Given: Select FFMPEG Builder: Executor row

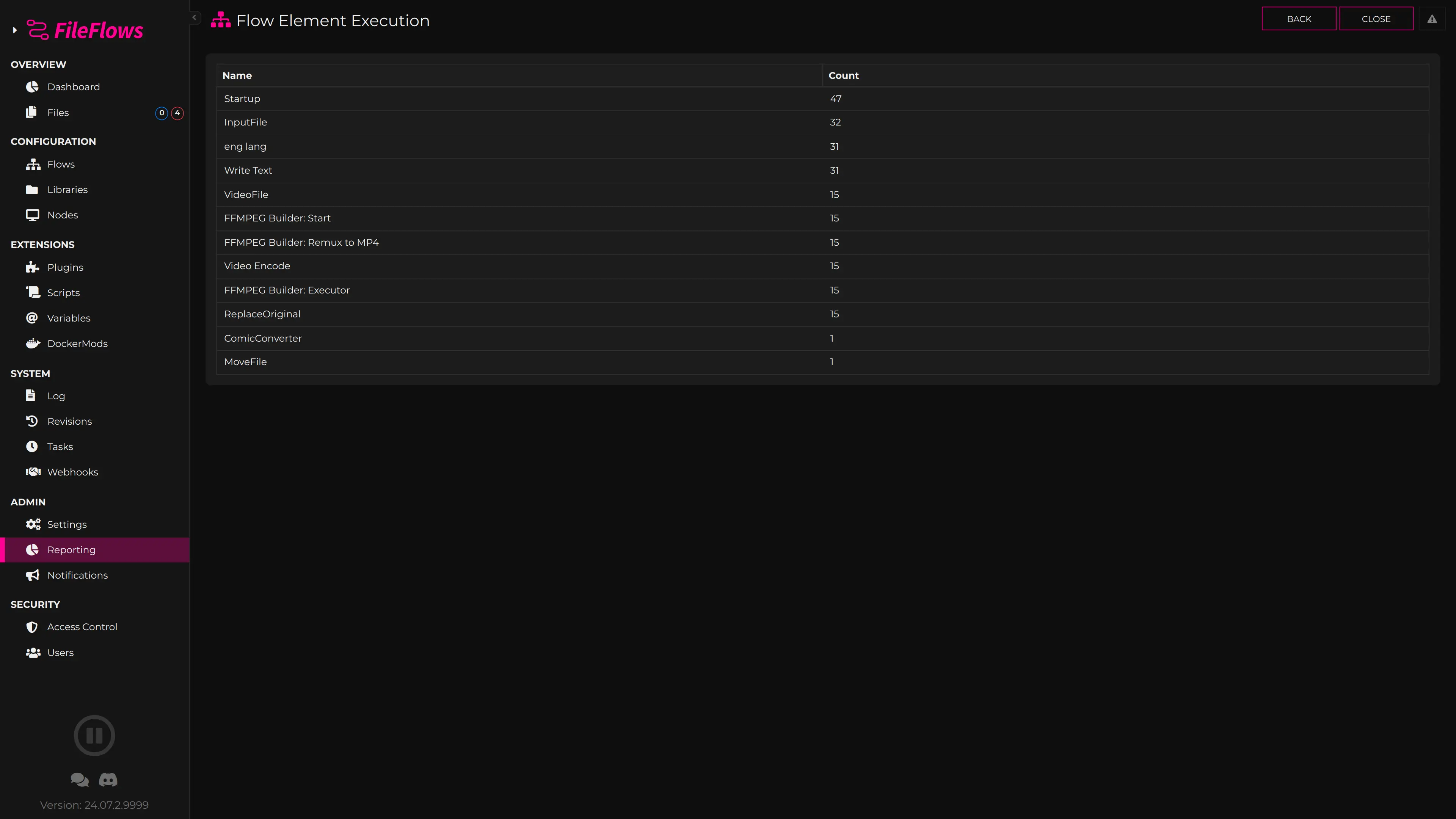Looking at the screenshot, I should pos(822,290).
